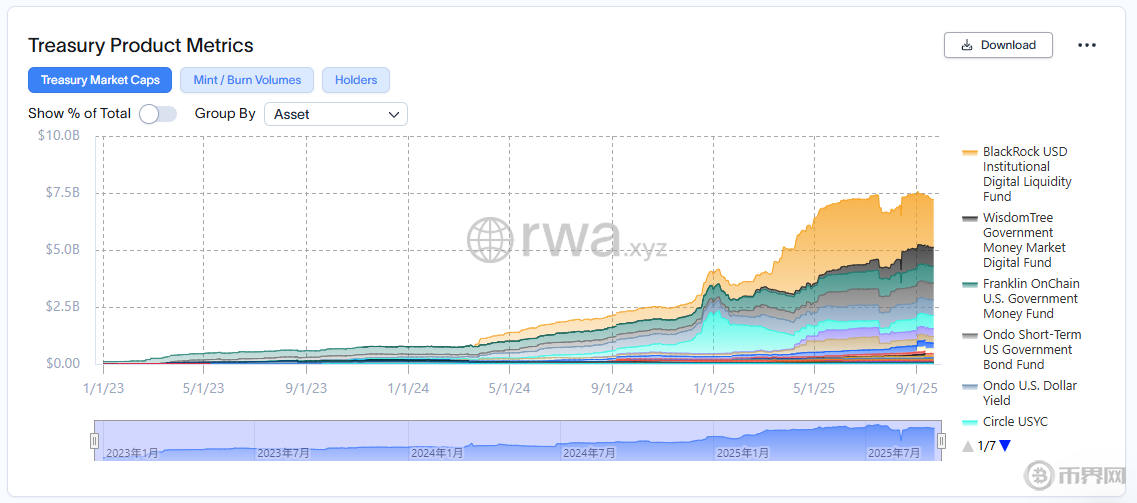Click the WisdomTree legend color marker
The width and height of the screenshot is (1137, 503).
[x=969, y=218]
